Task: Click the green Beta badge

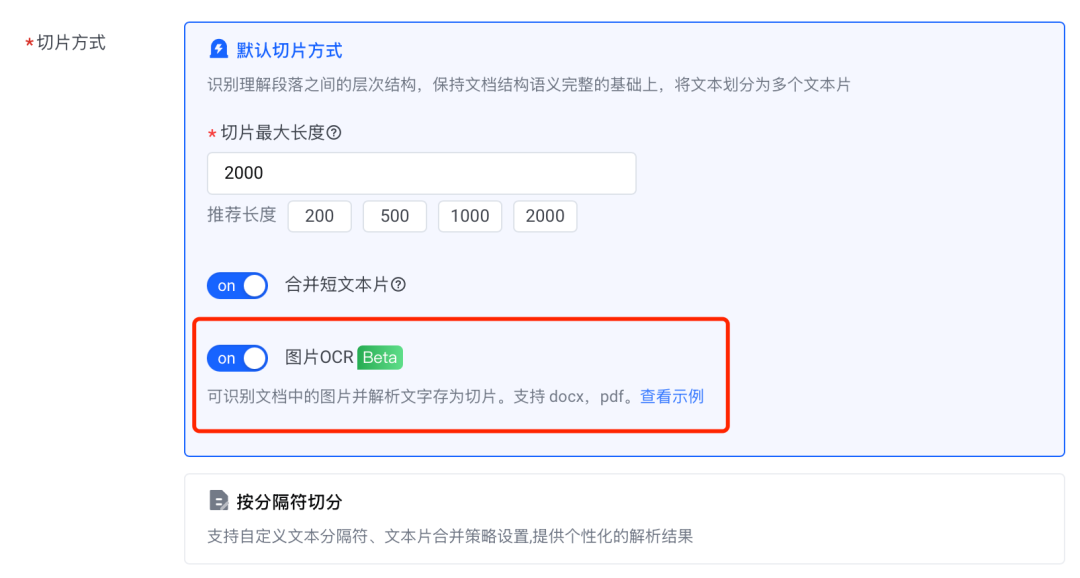Action: 380,358
